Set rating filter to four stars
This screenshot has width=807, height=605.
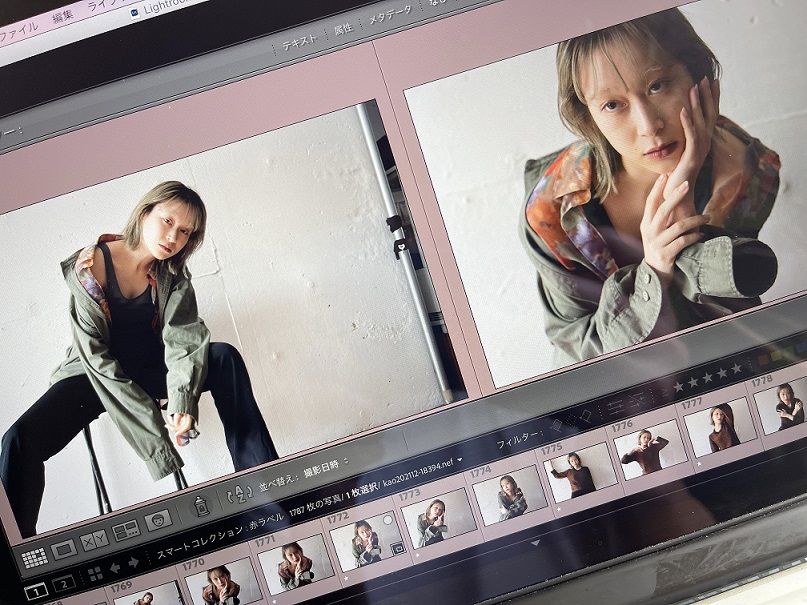click(x=722, y=372)
